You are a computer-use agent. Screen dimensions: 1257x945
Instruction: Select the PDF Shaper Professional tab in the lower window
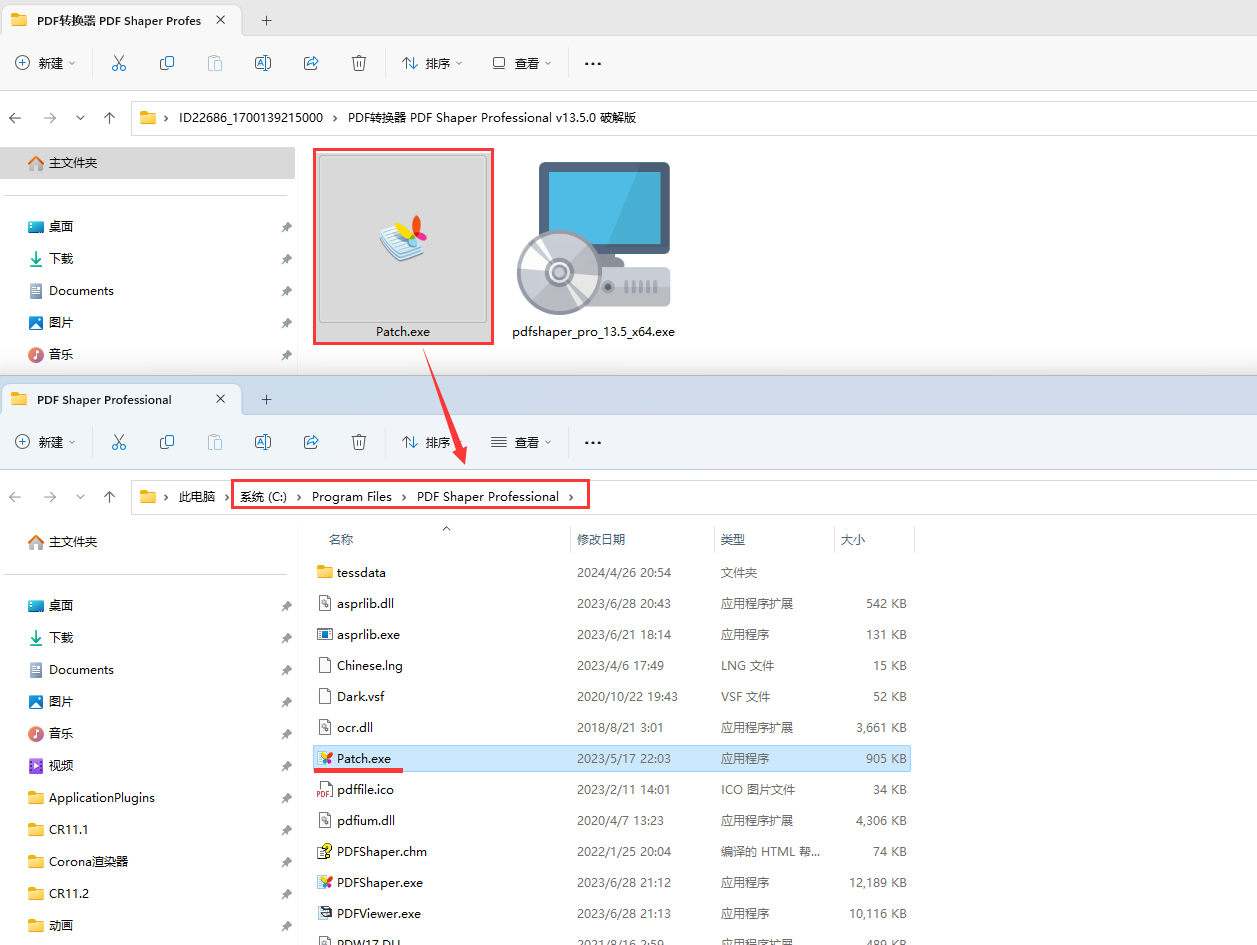120,399
